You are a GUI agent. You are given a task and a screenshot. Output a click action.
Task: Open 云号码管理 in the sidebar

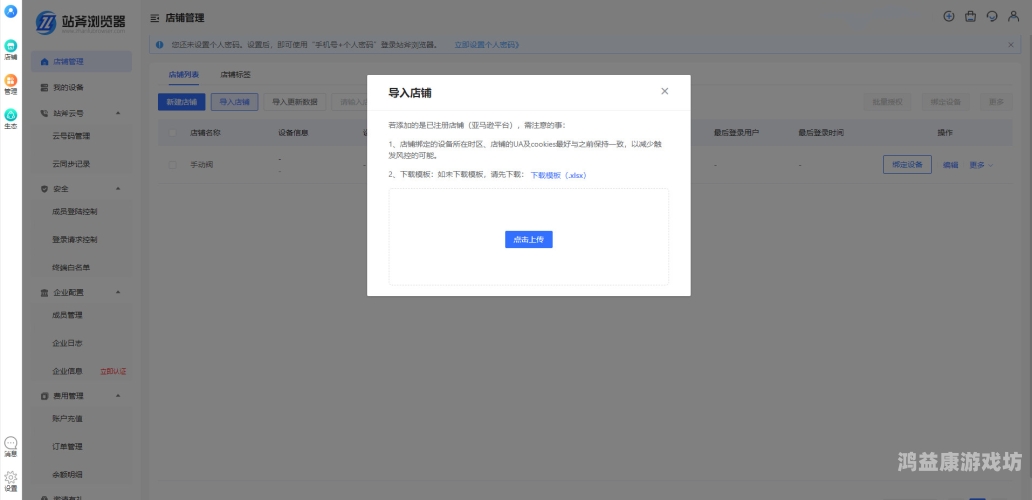(71, 136)
